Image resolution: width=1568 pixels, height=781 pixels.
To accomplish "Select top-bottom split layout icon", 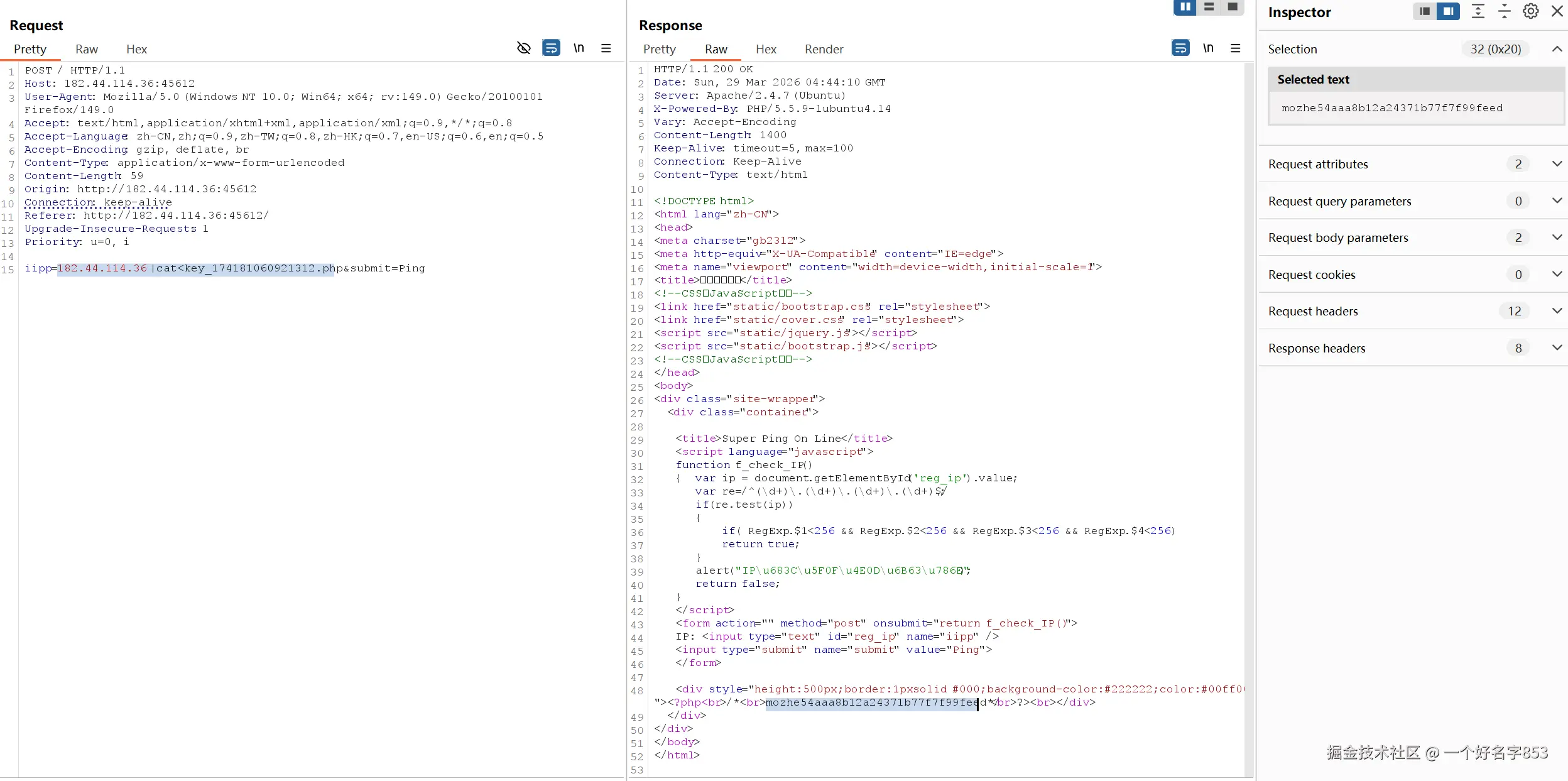I will pos(1209,8).
